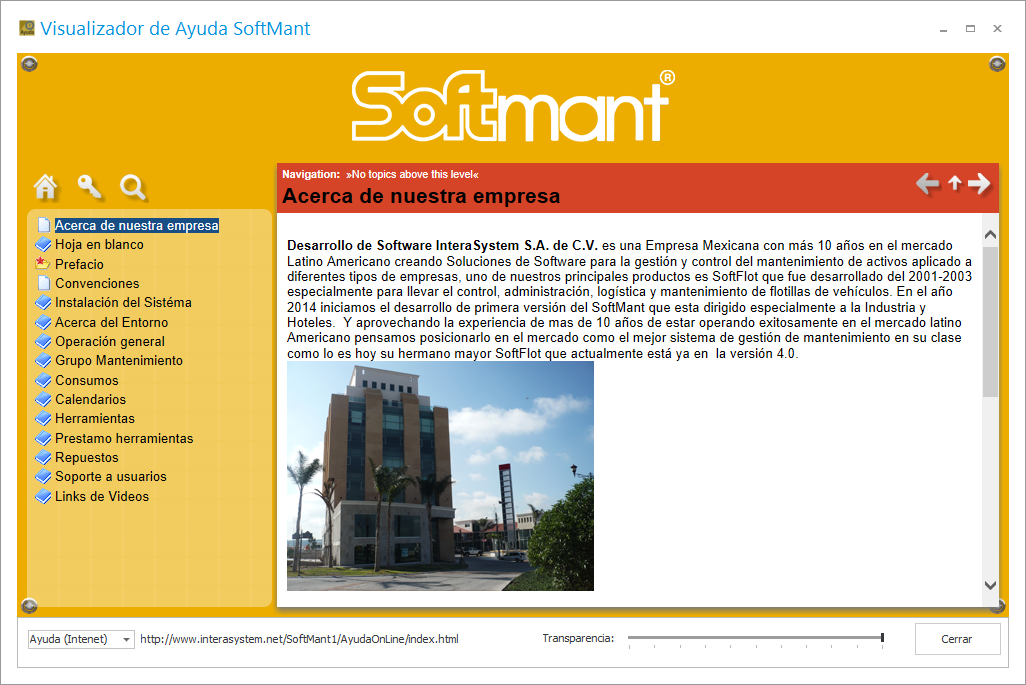Image resolution: width=1026 pixels, height=685 pixels.
Task: Go to next topic with right arrow
Action: click(x=979, y=183)
